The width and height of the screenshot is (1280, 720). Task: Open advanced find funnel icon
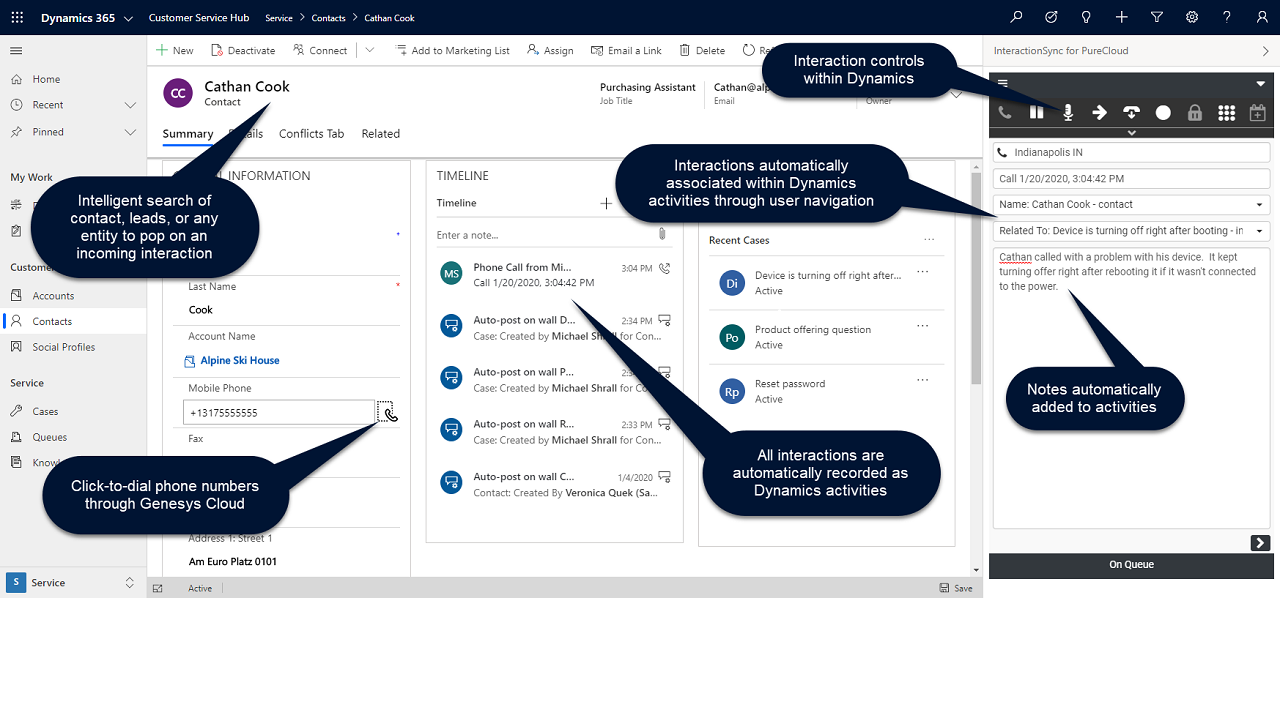coord(1157,17)
